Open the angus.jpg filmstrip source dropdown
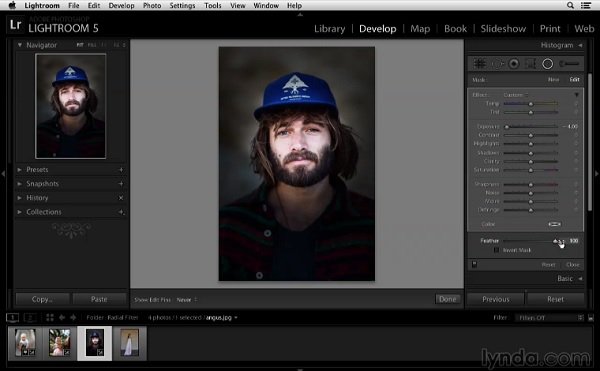Screen dimensions: 600x371 click(222, 317)
